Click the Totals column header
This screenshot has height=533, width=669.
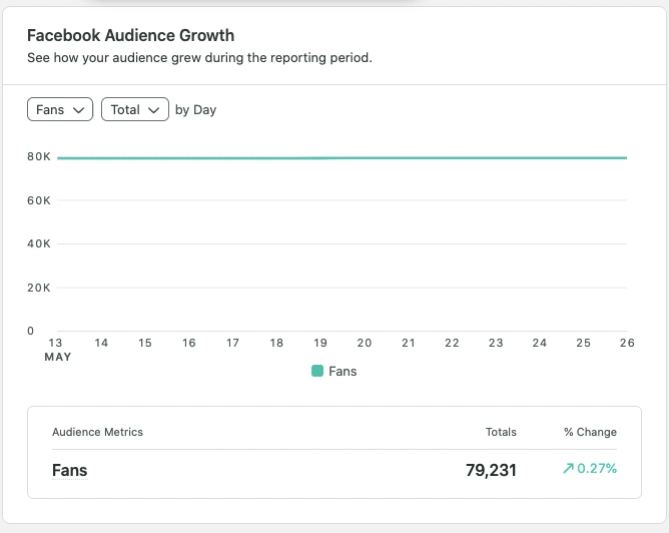501,432
